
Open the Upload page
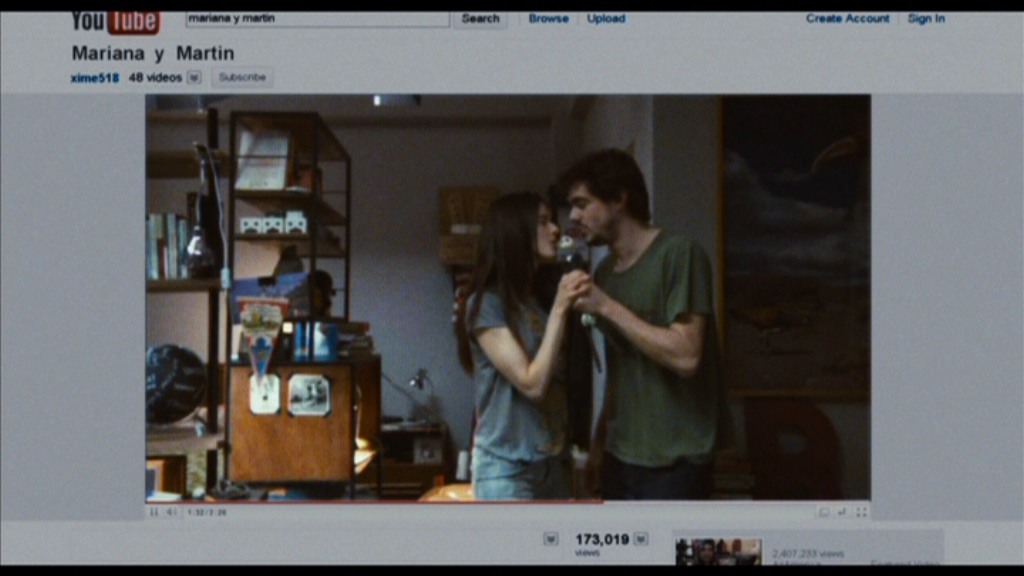tap(606, 19)
